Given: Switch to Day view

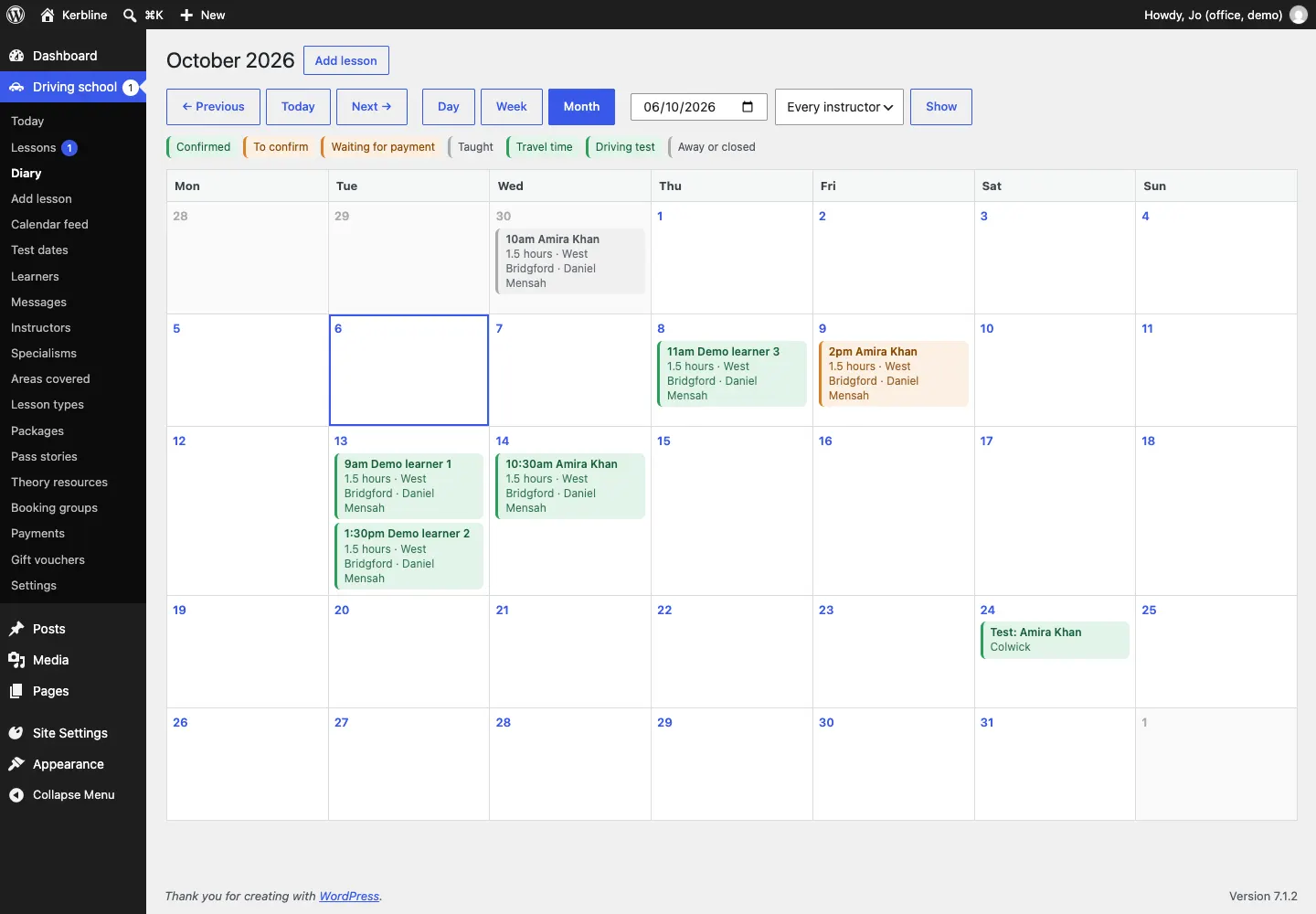Looking at the screenshot, I should (x=449, y=107).
